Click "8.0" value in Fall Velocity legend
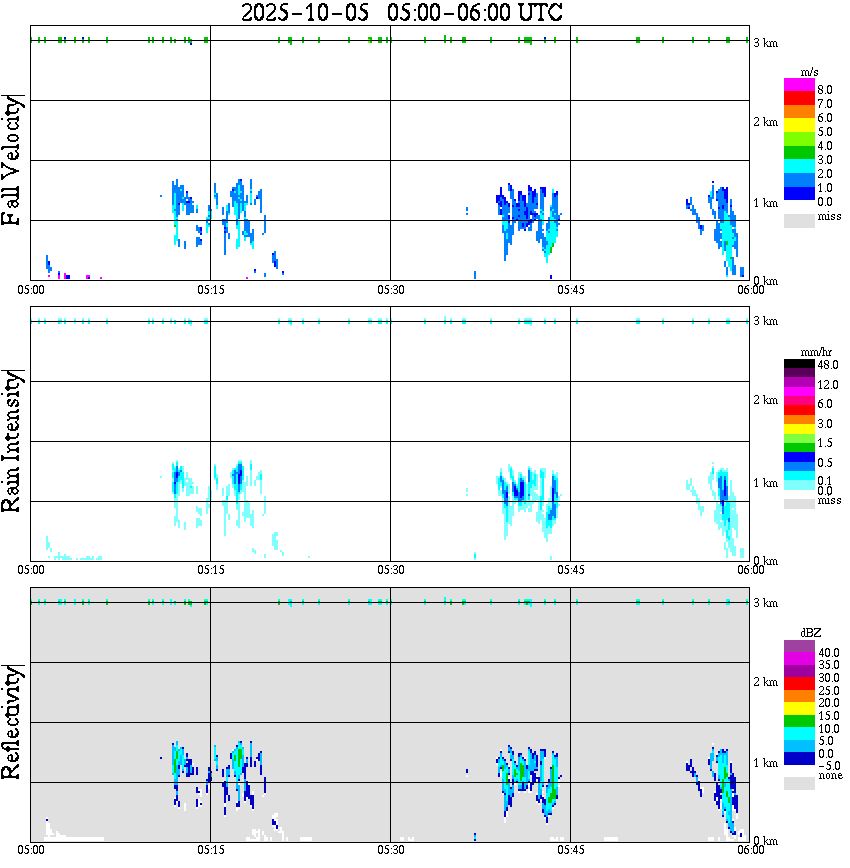Viewport: 850px width, 868px height. click(825, 90)
